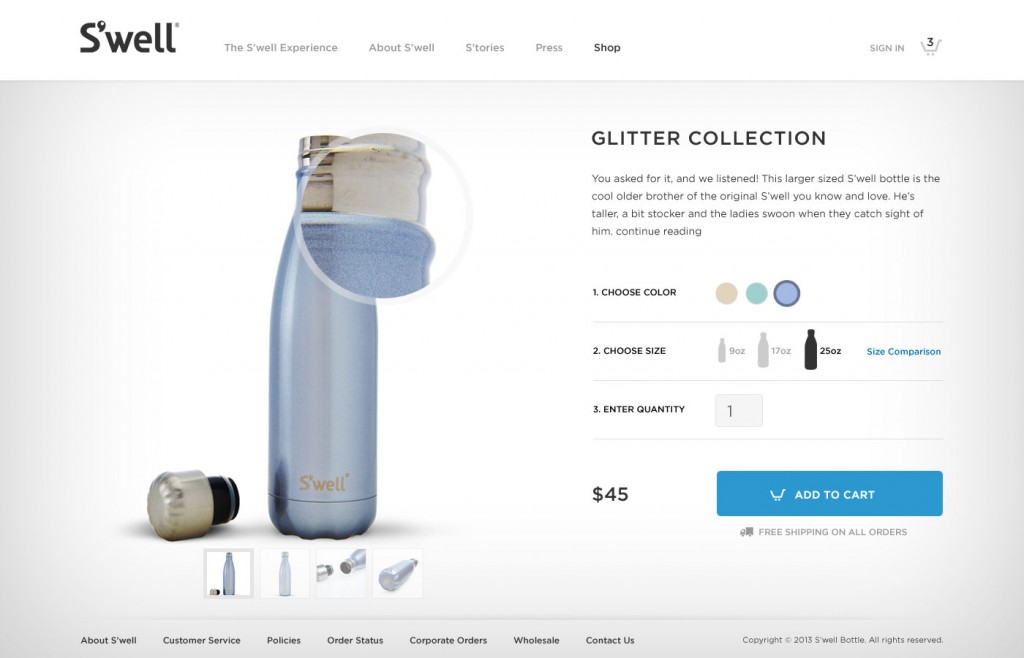Viewport: 1024px width, 658px height.
Task: Expand description with continue reading
Action: coord(659,231)
